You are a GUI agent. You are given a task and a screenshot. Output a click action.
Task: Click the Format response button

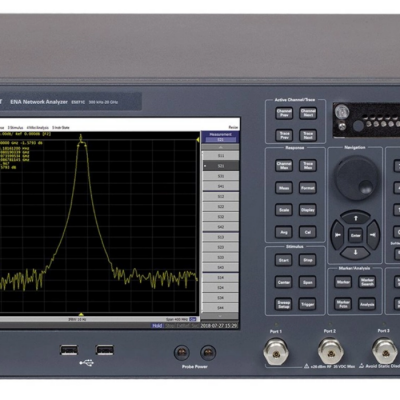click(308, 188)
